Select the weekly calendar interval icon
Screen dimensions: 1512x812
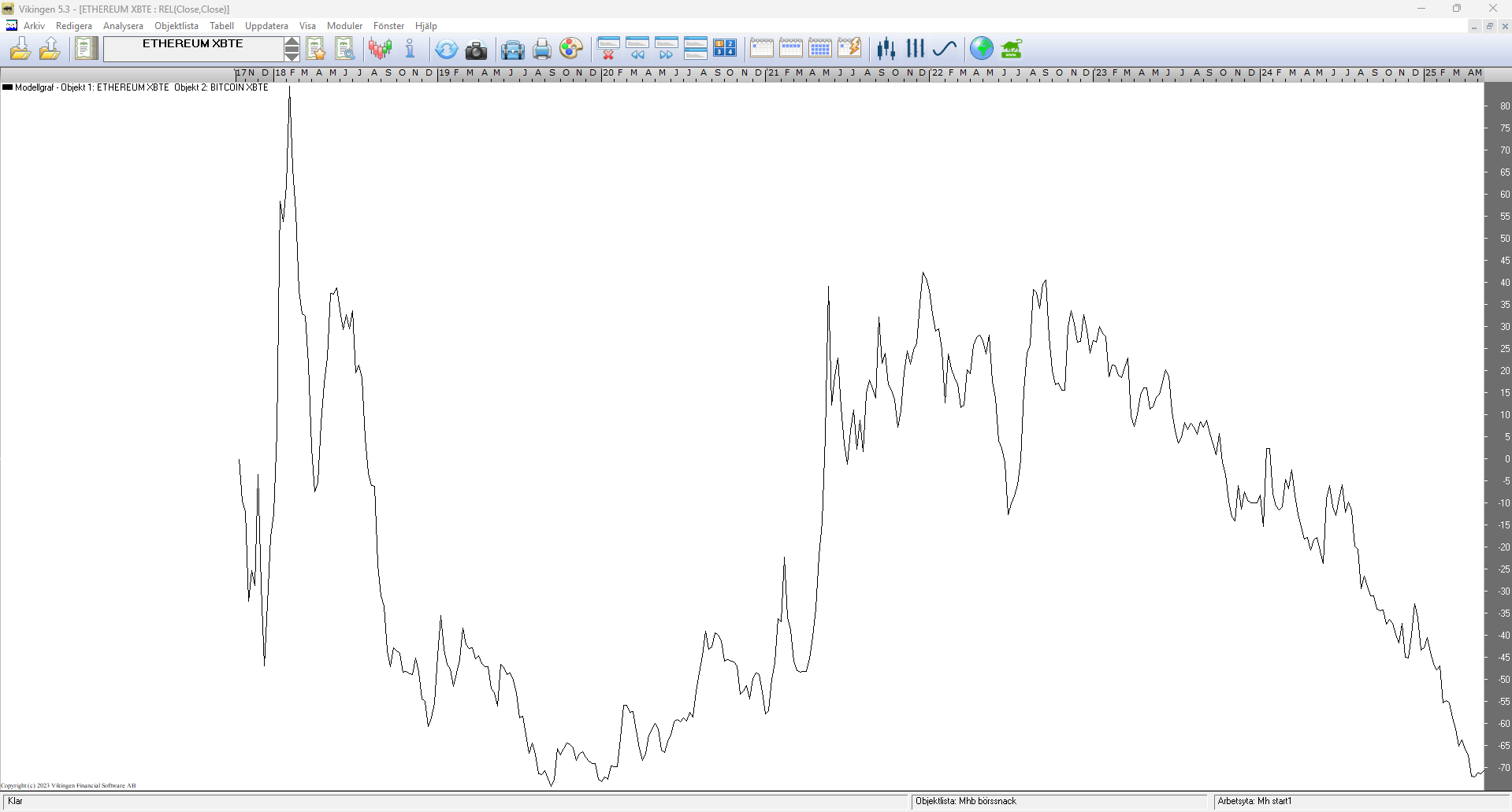coord(791,49)
